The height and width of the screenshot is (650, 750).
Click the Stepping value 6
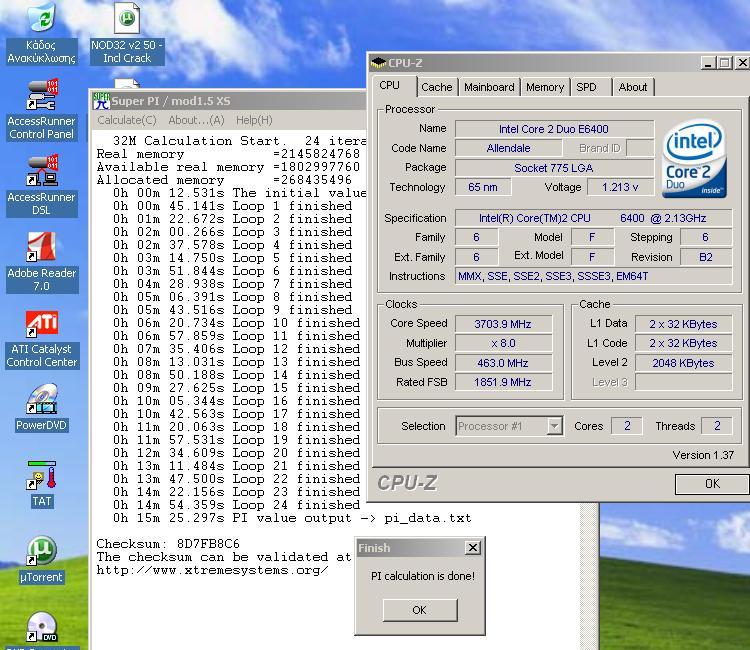click(x=706, y=237)
